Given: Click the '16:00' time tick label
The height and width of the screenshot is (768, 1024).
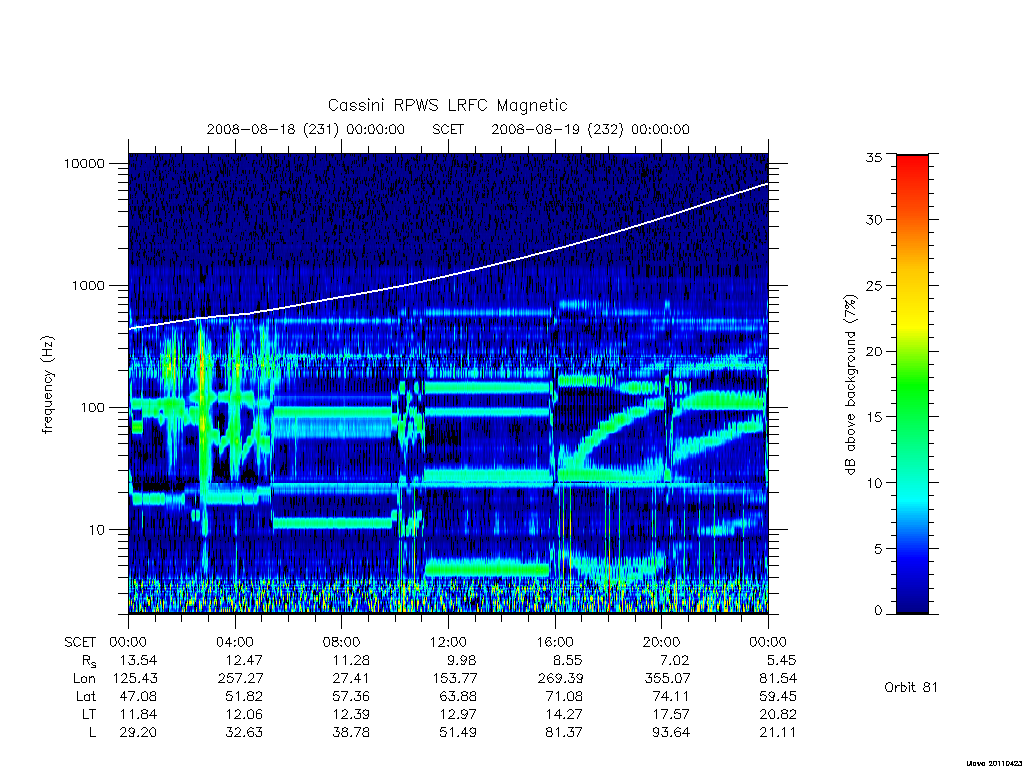Looking at the screenshot, I should [555, 642].
